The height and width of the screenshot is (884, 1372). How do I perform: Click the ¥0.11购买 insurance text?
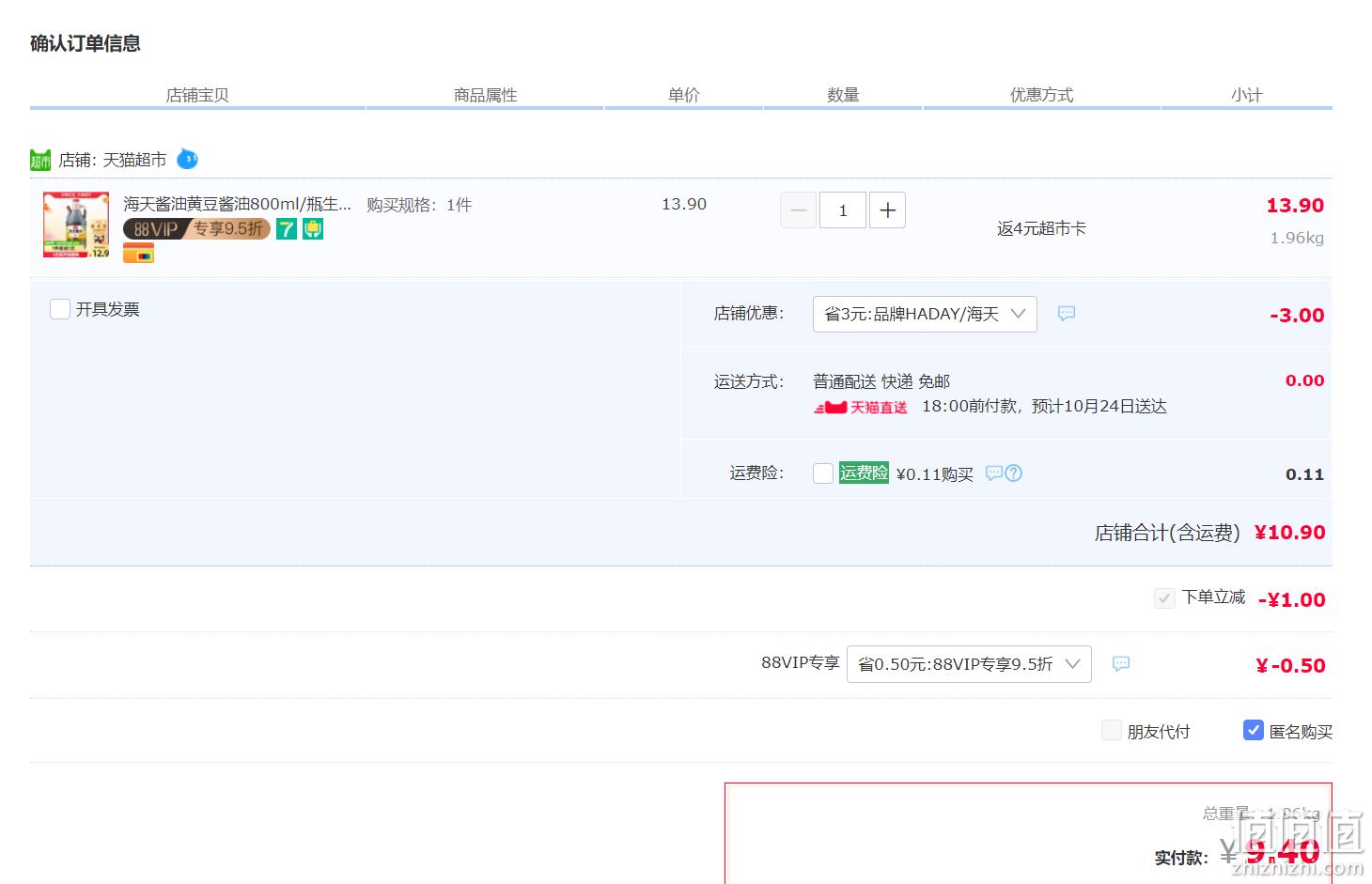(935, 474)
